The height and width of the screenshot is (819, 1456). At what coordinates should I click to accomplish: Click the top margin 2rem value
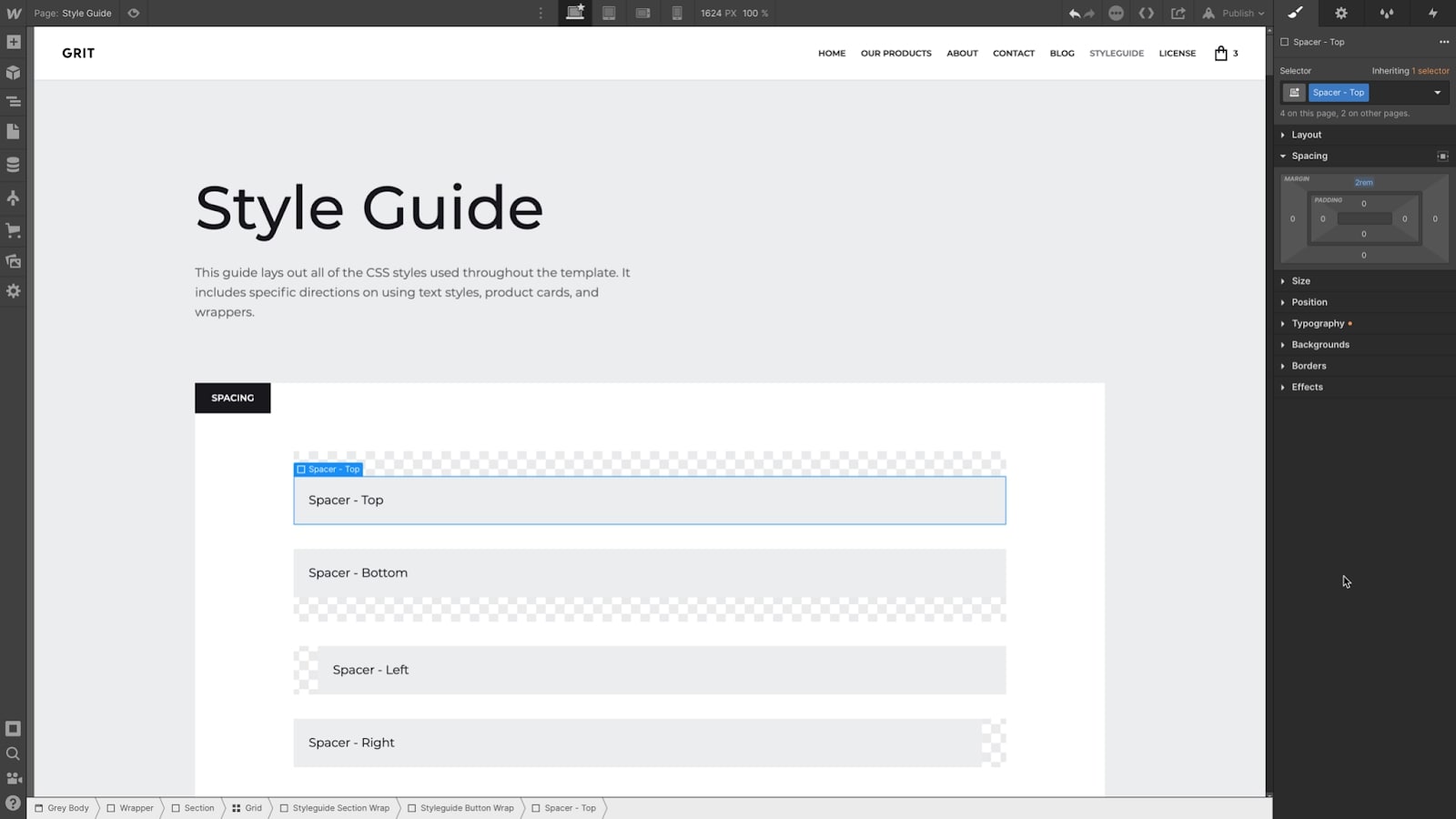coord(1363,182)
